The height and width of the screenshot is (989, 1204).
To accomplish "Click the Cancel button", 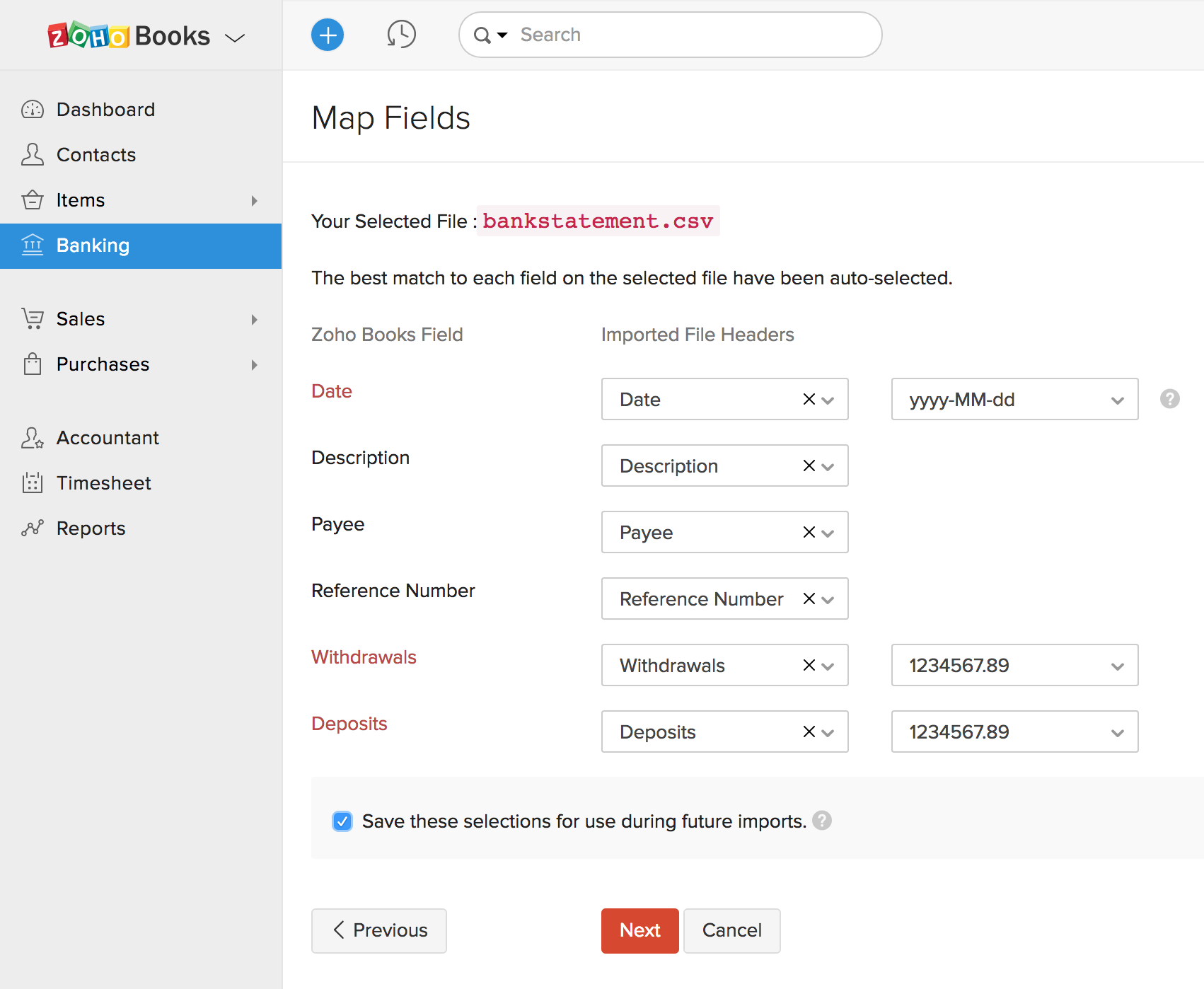I will pyautogui.click(x=731, y=930).
